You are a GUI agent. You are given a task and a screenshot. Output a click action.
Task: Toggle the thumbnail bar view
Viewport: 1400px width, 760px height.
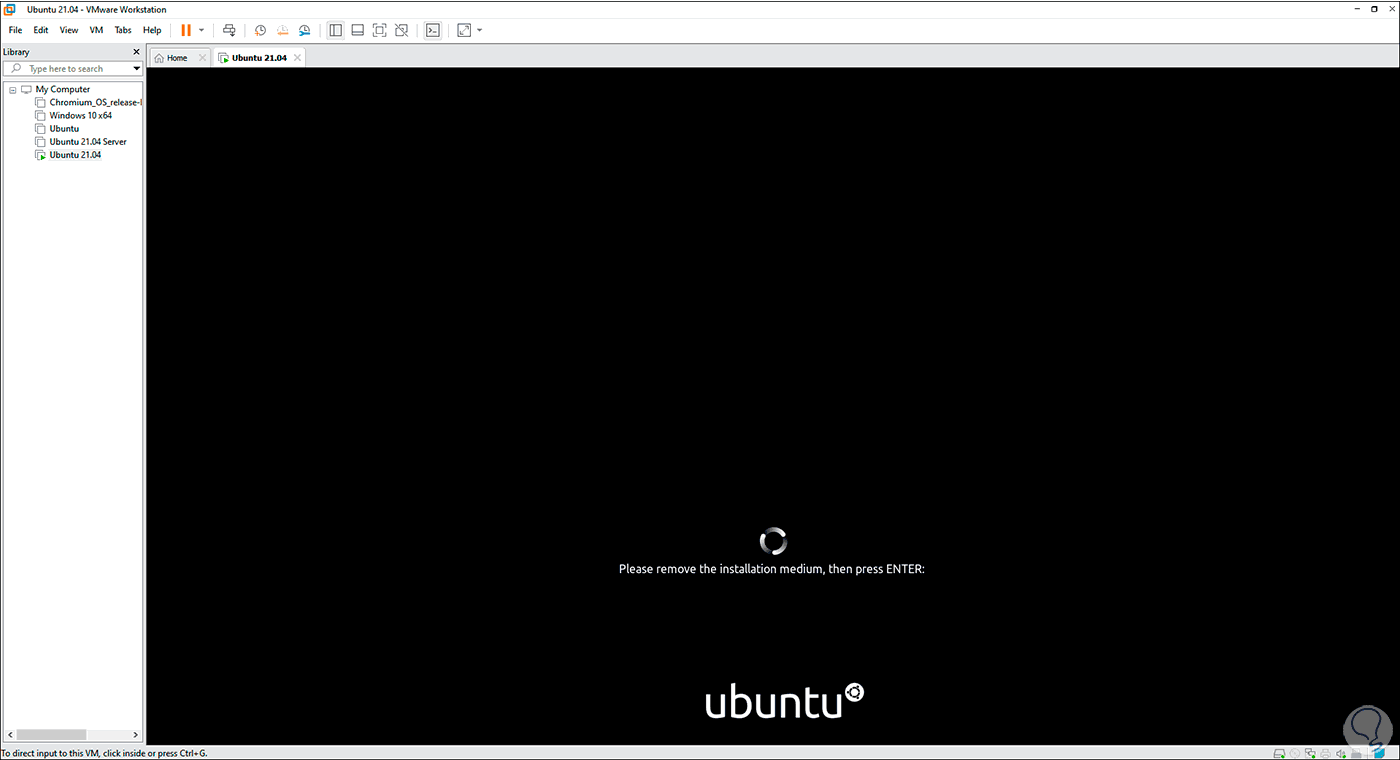[358, 30]
